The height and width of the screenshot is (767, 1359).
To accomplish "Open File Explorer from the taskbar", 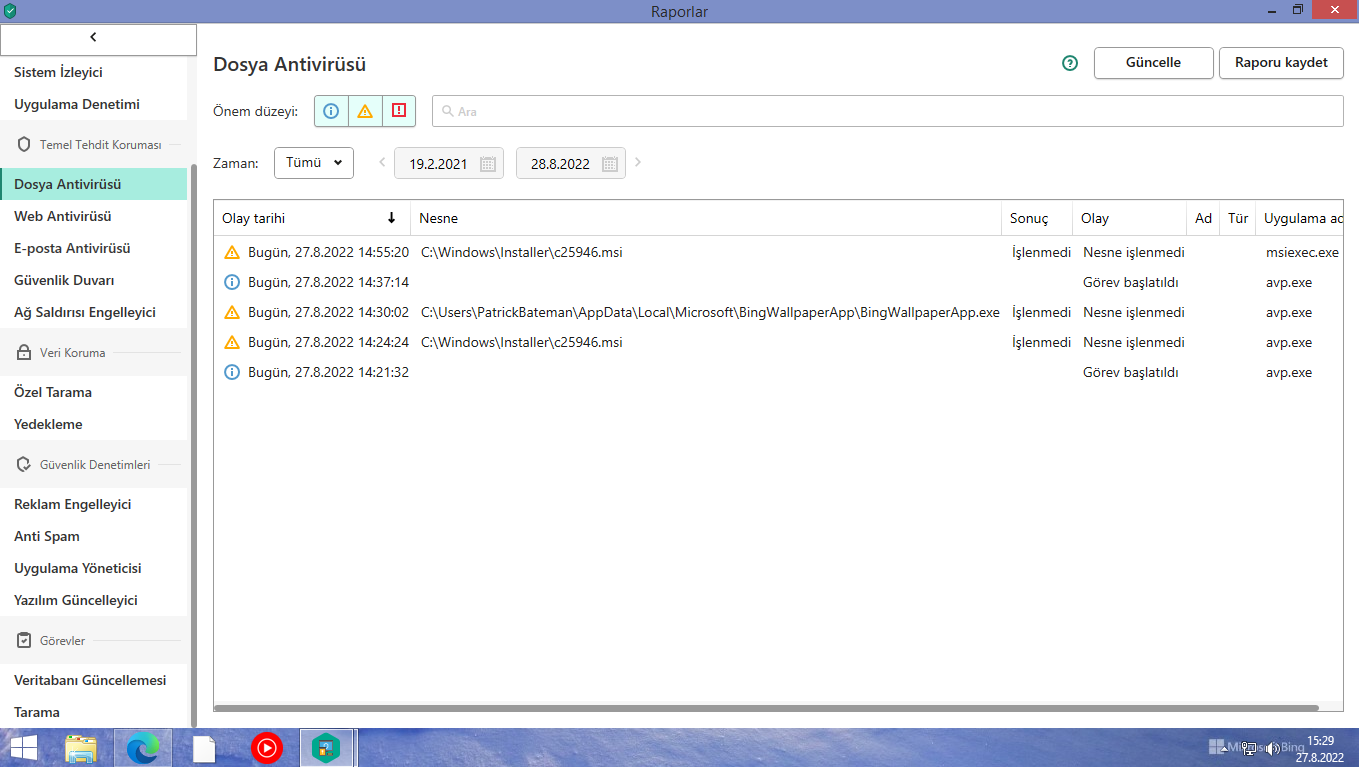I will click(x=81, y=748).
